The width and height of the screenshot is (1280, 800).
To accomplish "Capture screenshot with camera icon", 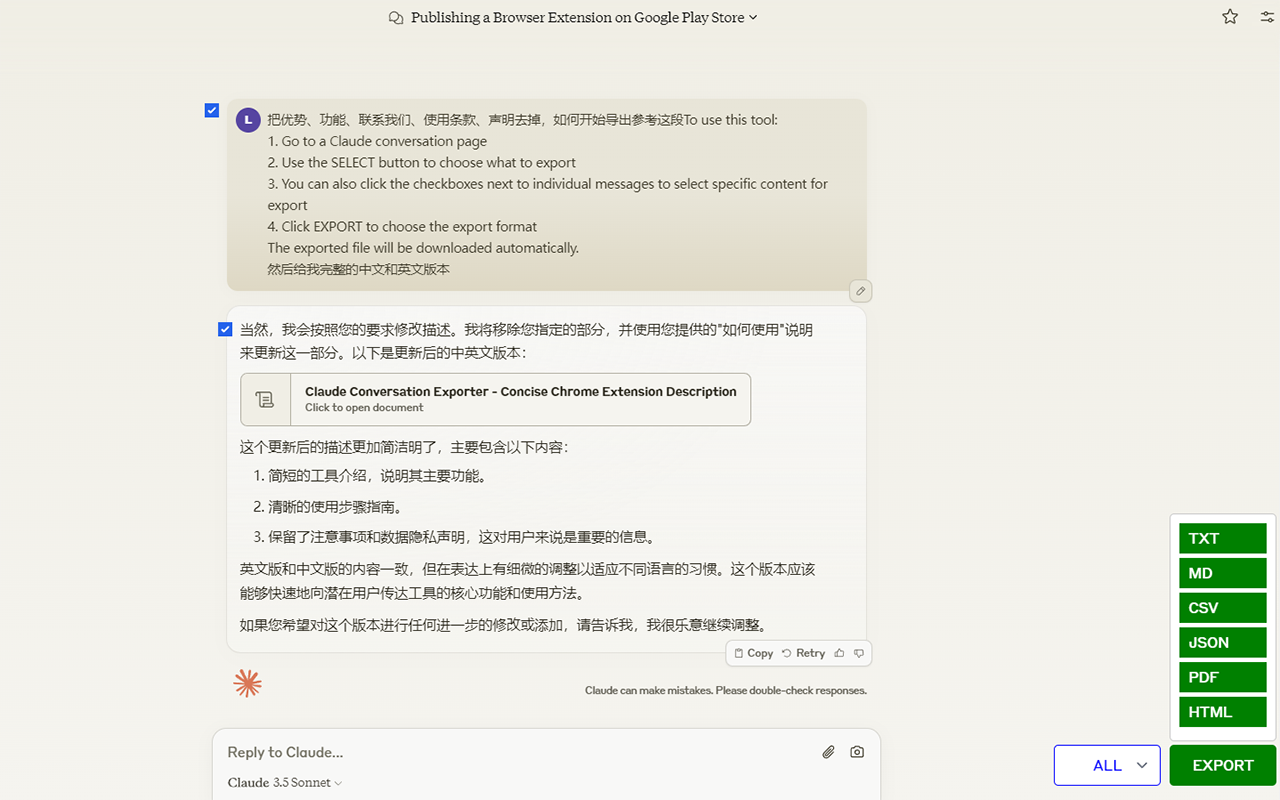I will [x=857, y=752].
